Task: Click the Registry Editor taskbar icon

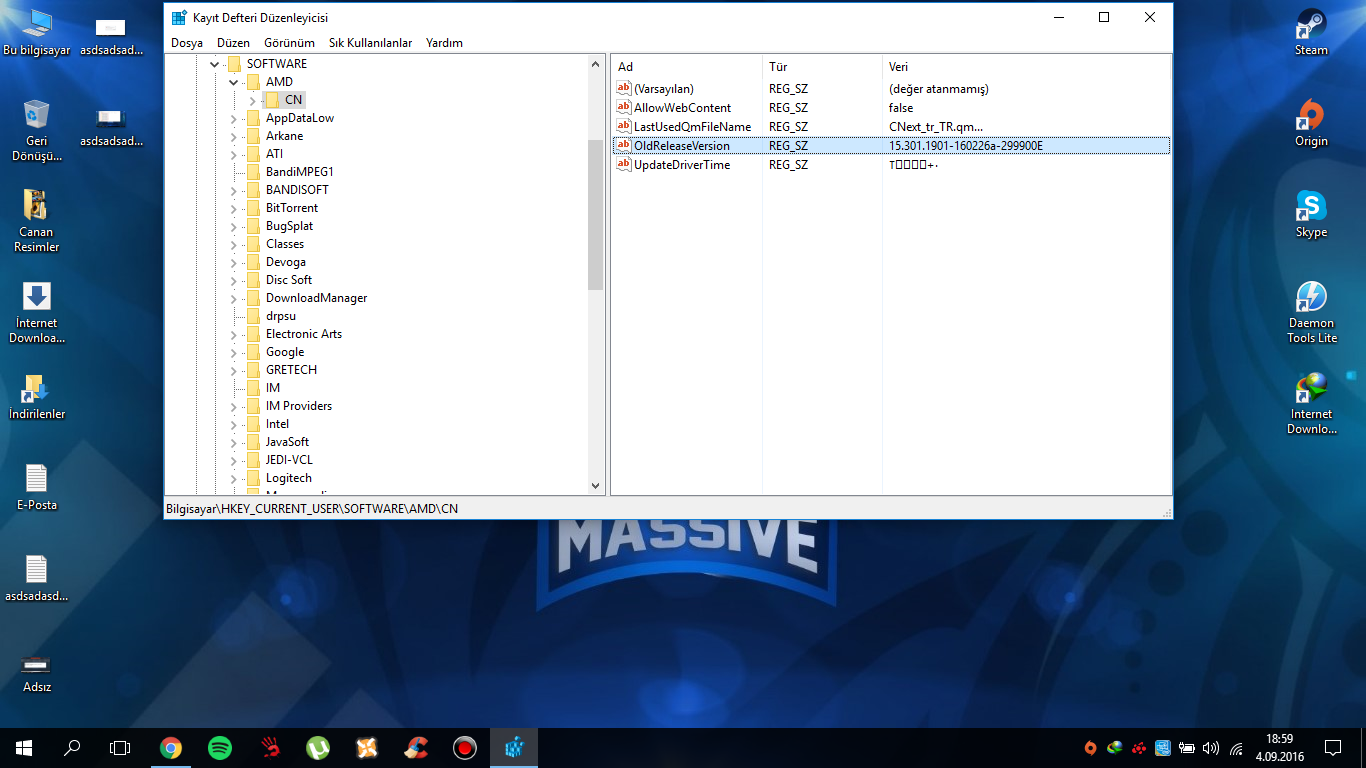Action: [x=514, y=747]
